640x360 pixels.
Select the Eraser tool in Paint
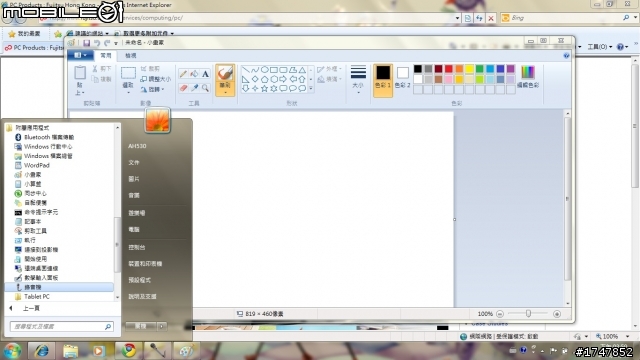pos(183,88)
